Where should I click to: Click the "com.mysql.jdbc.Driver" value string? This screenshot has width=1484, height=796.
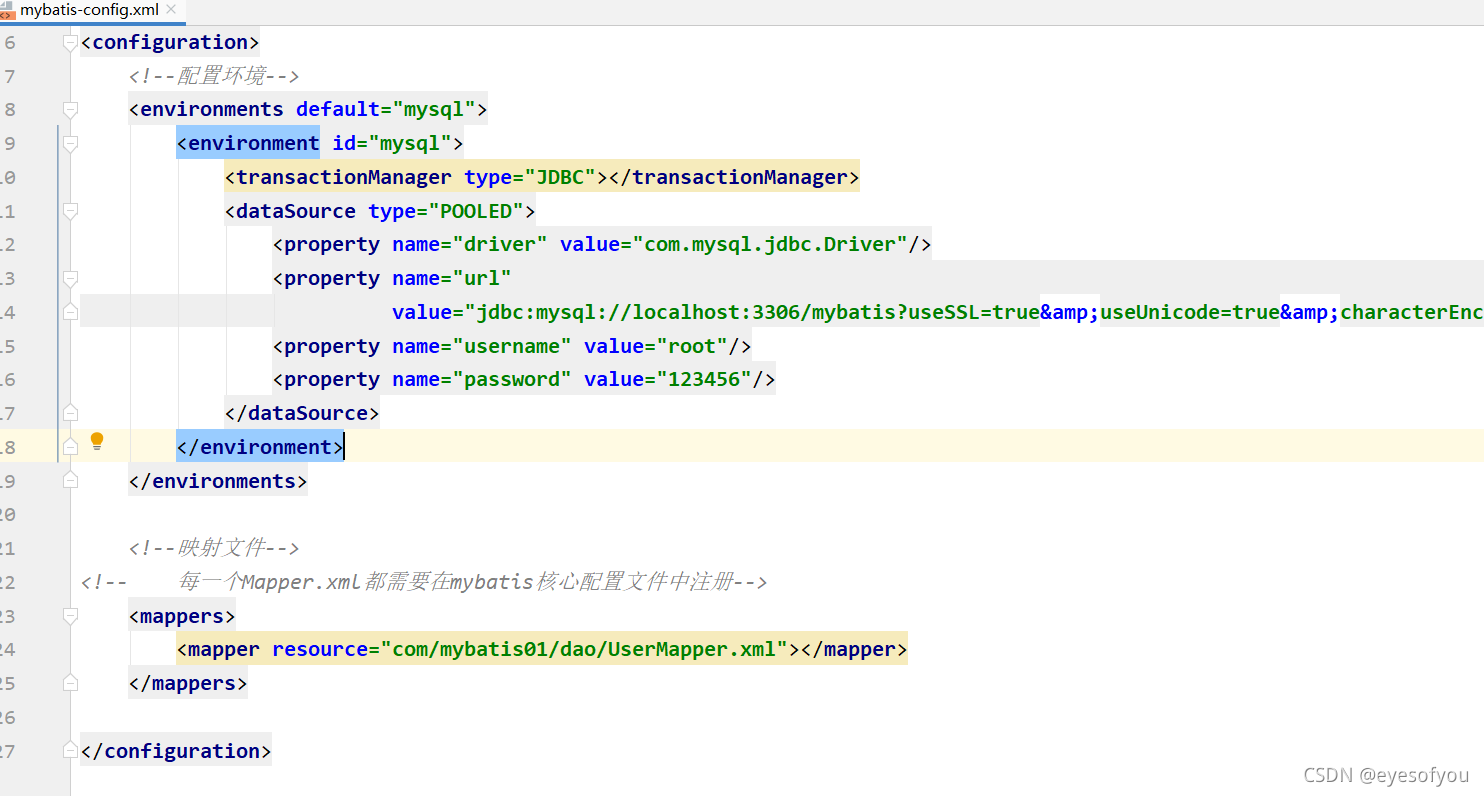click(770, 244)
